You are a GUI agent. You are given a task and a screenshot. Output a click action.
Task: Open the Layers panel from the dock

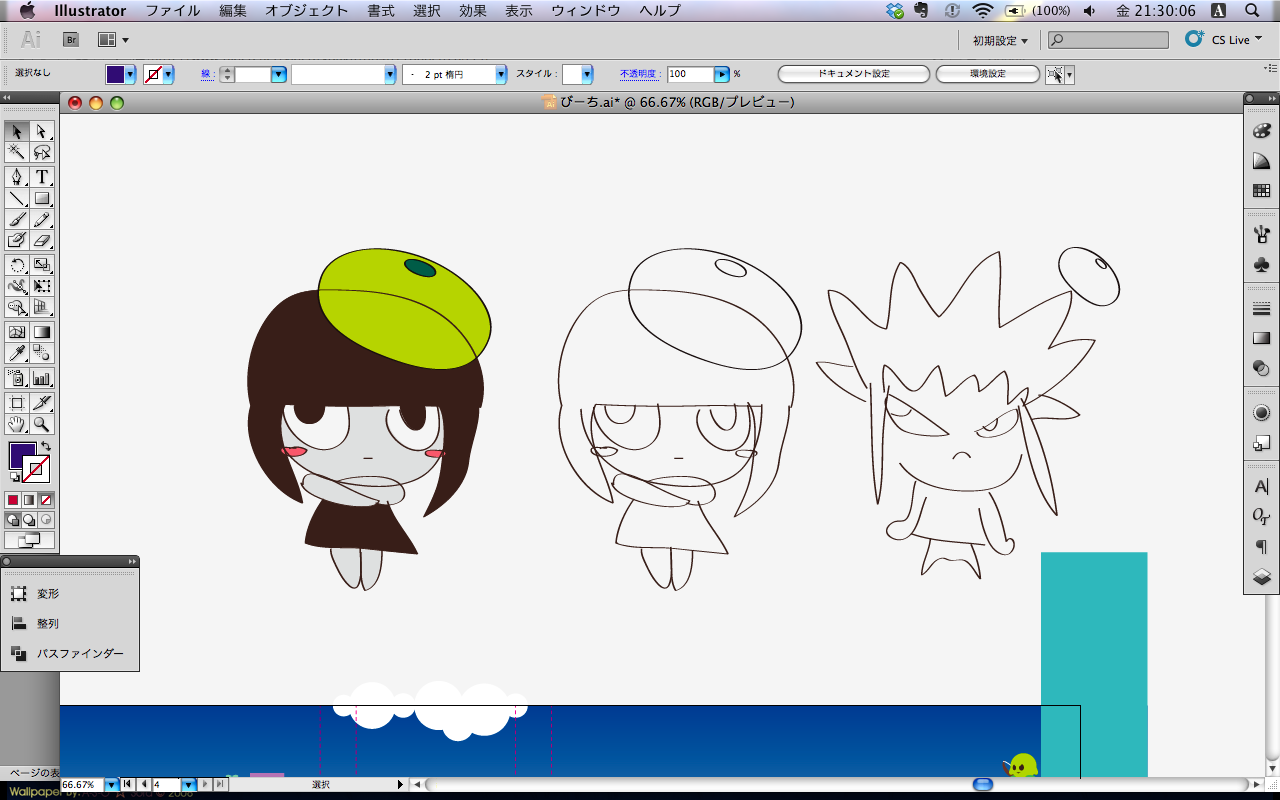(1261, 577)
